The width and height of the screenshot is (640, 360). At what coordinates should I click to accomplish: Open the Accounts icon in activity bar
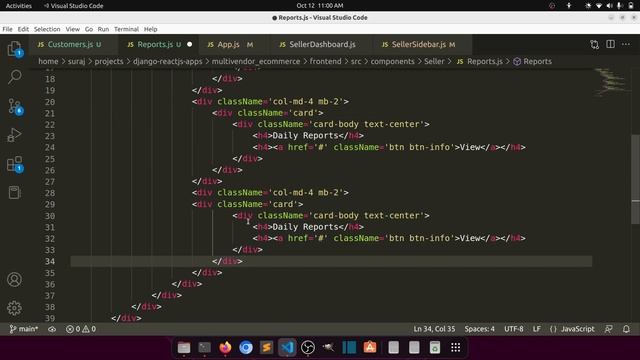(15, 279)
